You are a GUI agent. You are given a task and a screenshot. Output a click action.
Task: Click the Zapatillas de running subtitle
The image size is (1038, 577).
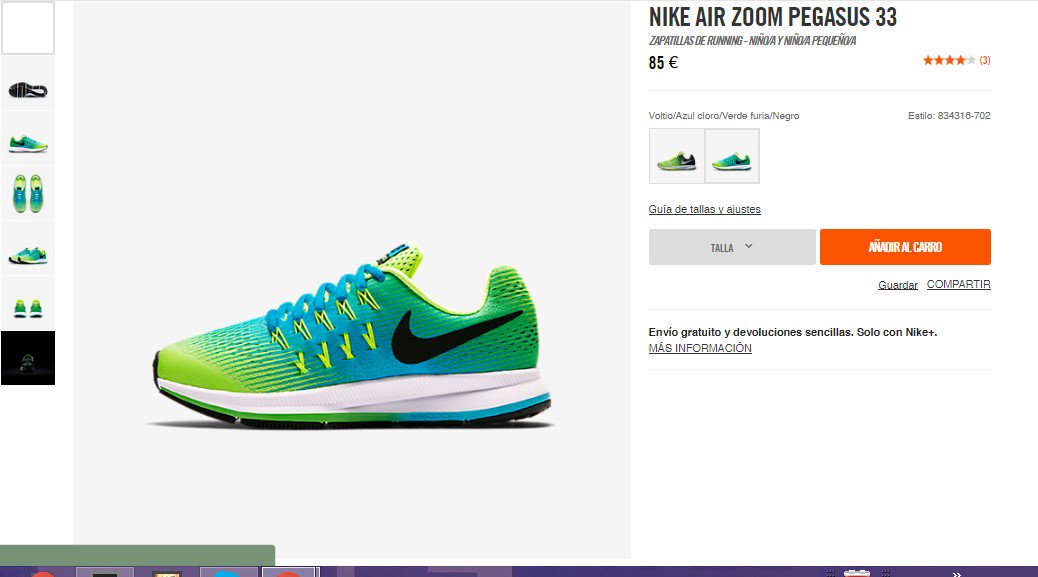click(752, 40)
